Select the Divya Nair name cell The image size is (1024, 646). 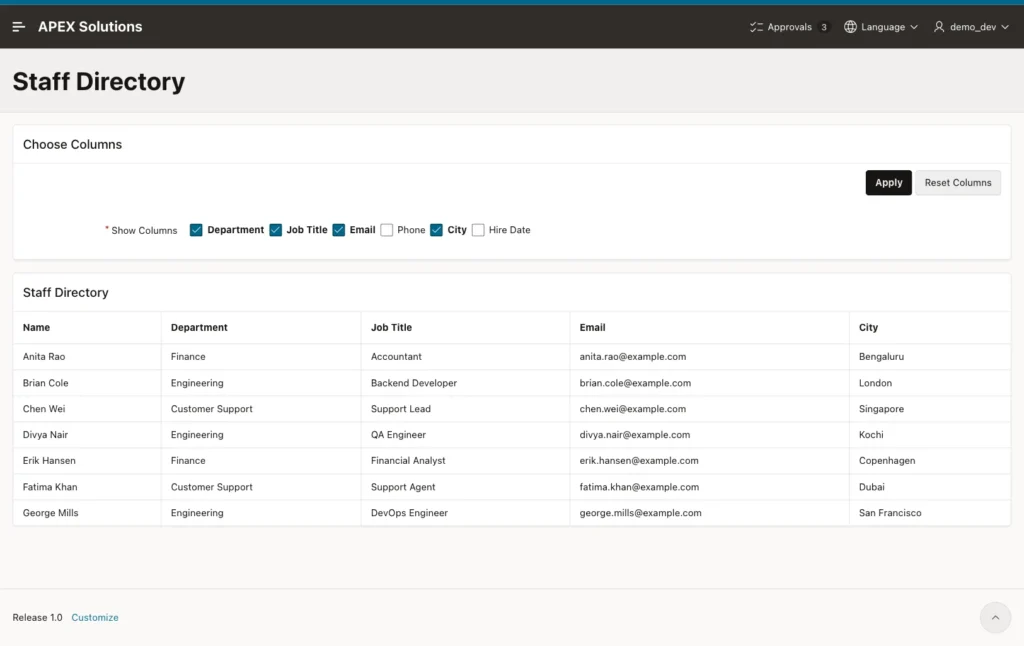(87, 435)
